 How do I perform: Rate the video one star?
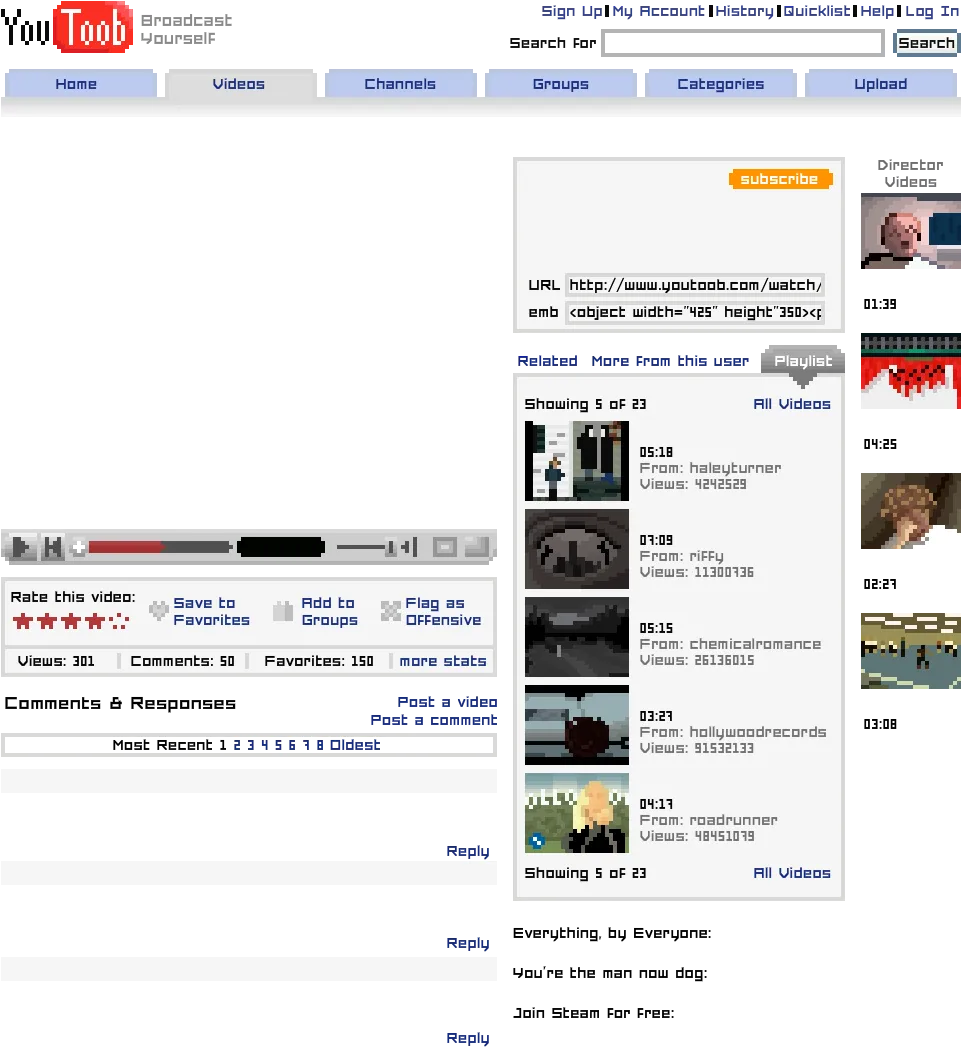click(x=23, y=621)
